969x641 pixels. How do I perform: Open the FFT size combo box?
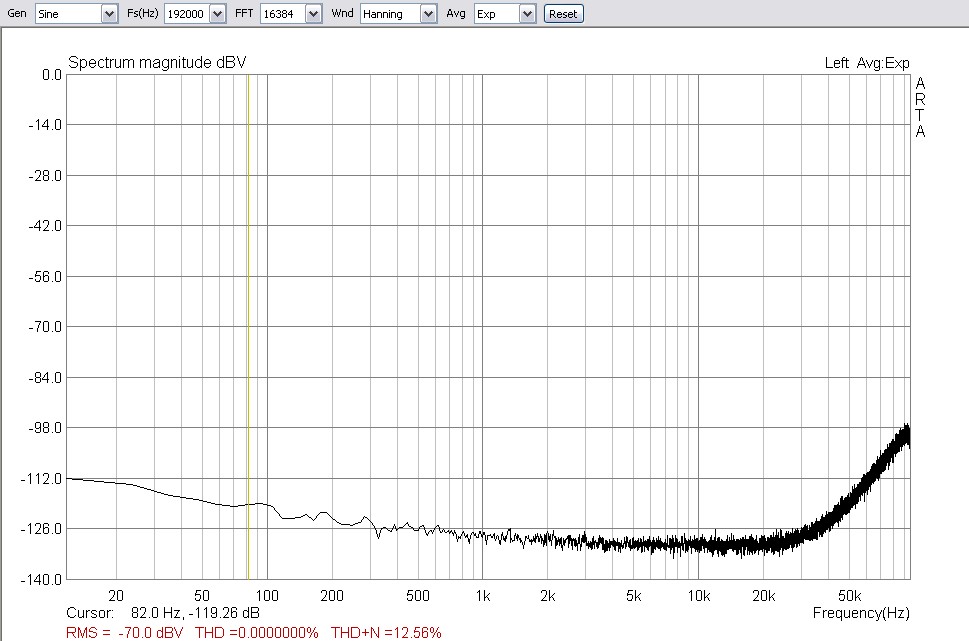[x=291, y=14]
